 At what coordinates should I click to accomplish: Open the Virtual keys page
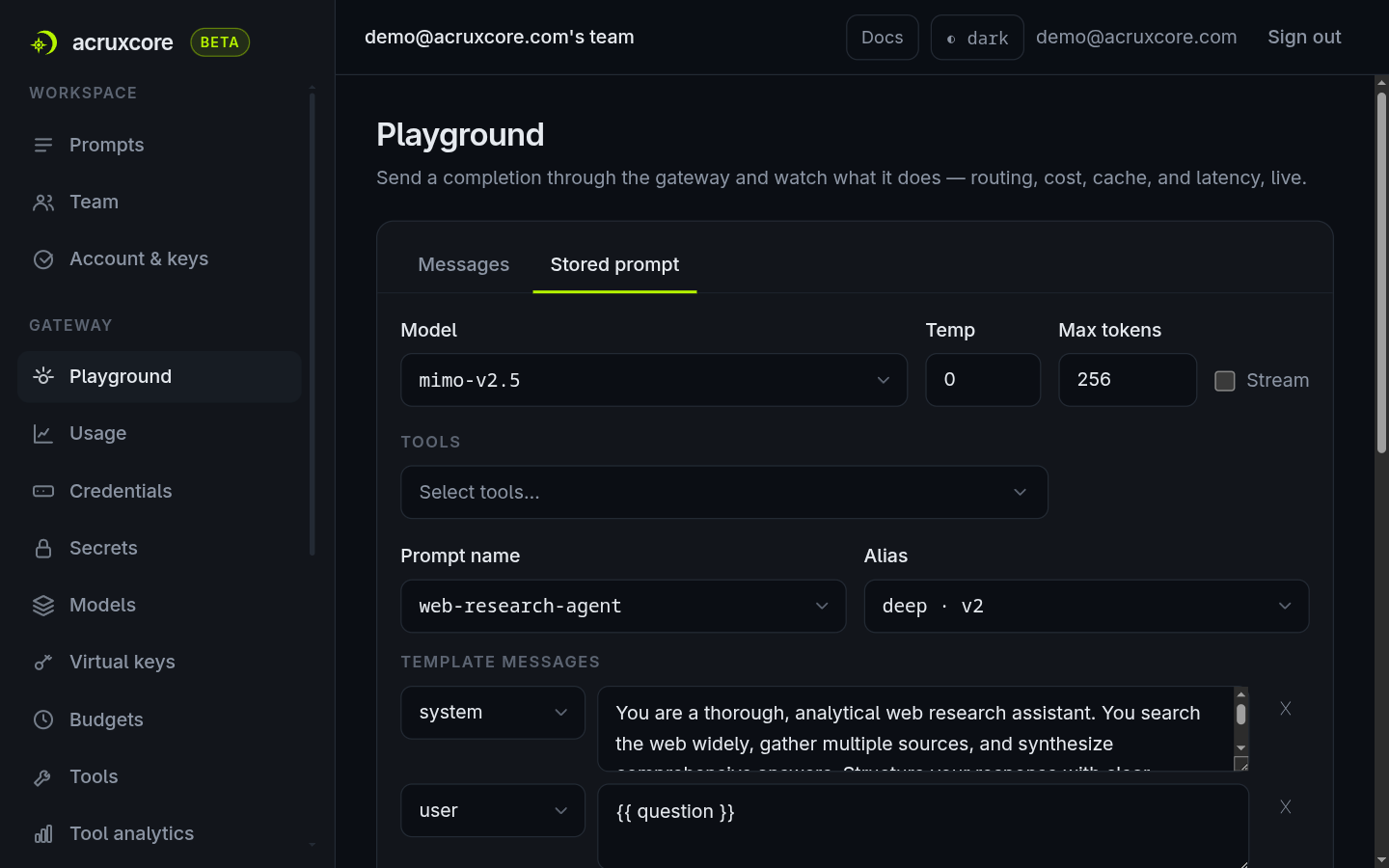(x=159, y=663)
